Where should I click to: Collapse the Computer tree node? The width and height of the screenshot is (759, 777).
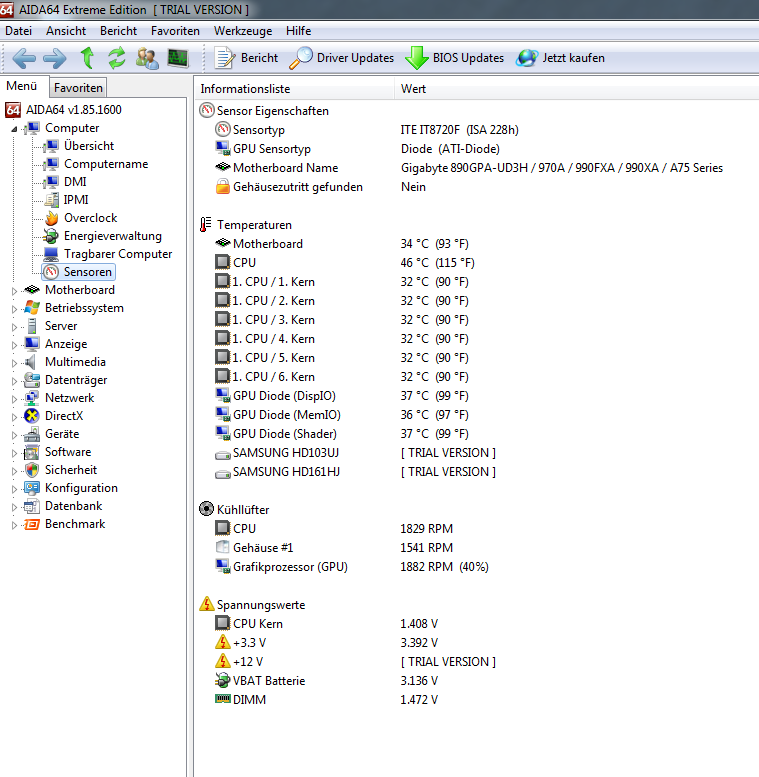pyautogui.click(x=14, y=129)
